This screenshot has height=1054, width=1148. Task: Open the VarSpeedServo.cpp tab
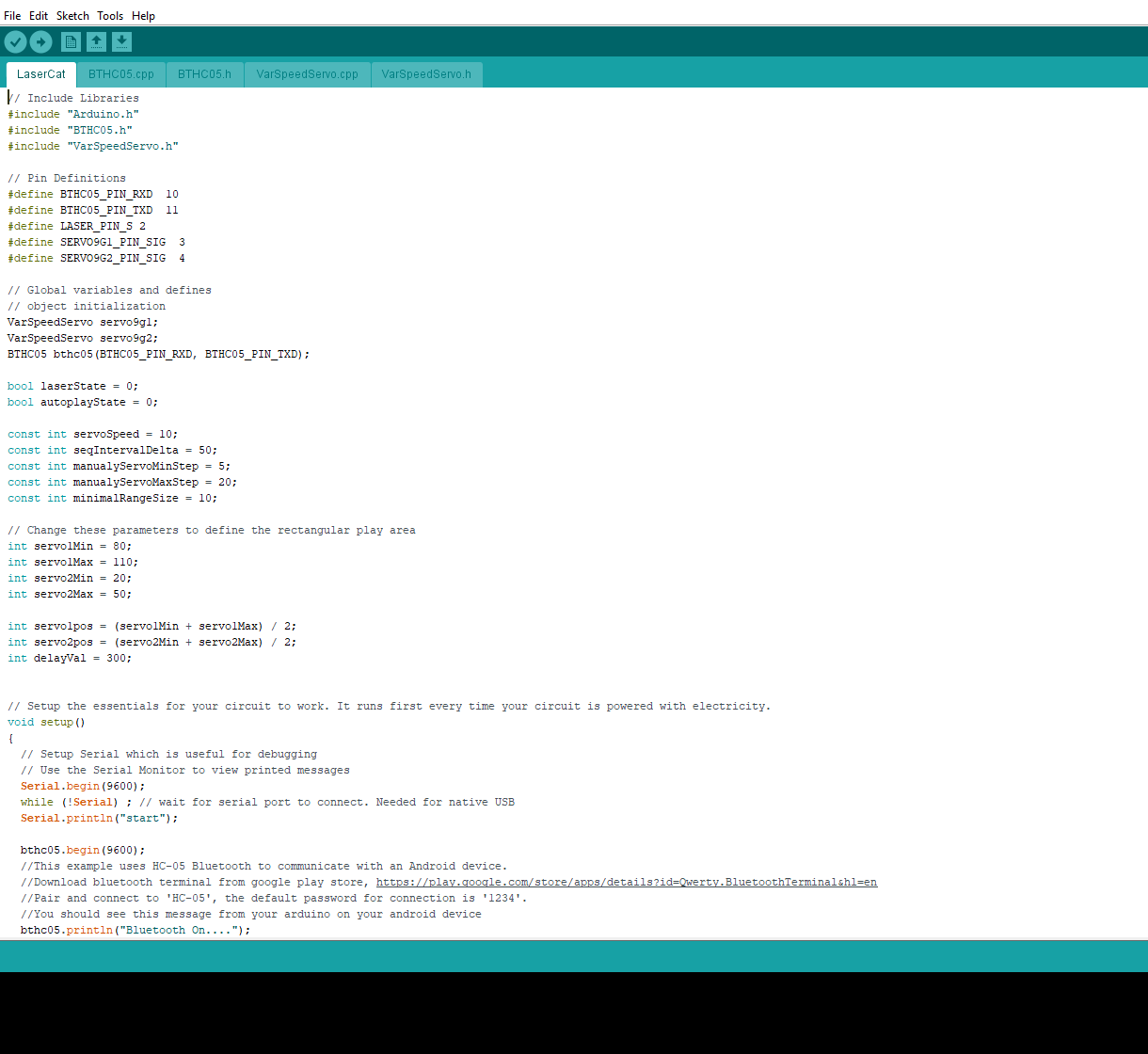(307, 73)
